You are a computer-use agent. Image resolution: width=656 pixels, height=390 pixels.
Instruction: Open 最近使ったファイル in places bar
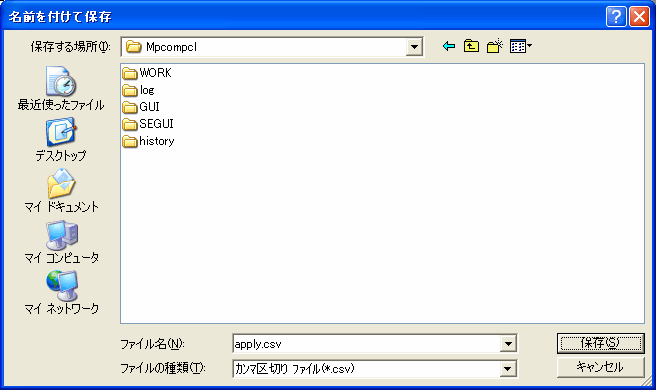coord(61,88)
